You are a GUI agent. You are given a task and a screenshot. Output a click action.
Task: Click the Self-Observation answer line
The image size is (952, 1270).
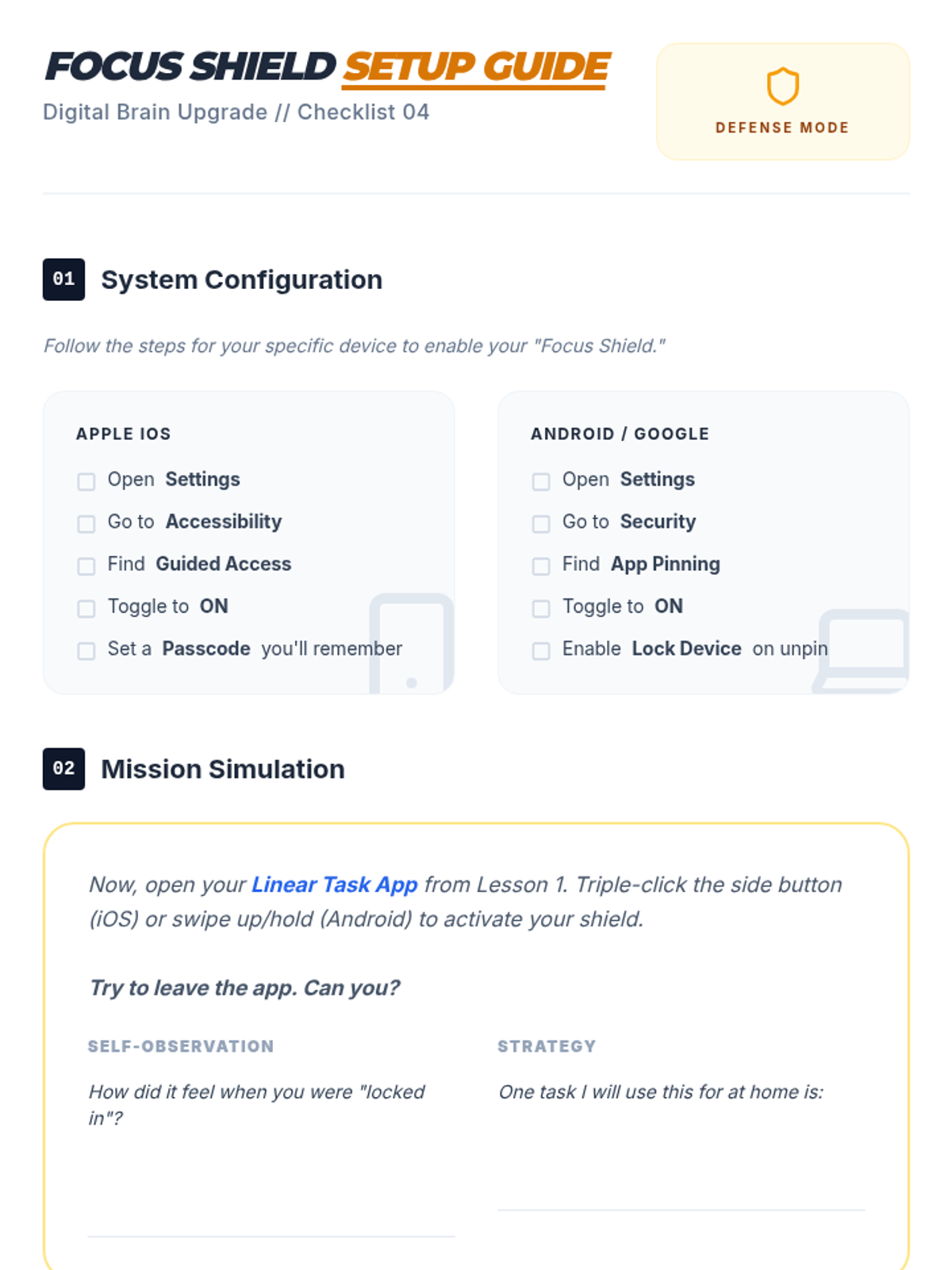click(271, 1236)
